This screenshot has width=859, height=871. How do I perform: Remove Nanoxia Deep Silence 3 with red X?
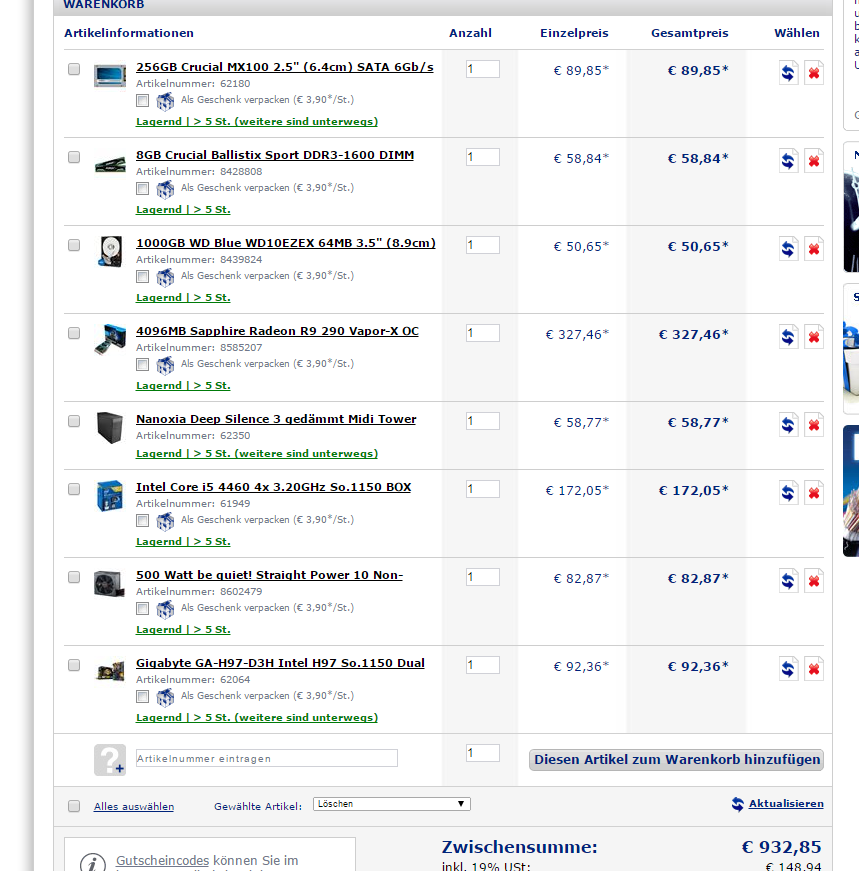[813, 425]
